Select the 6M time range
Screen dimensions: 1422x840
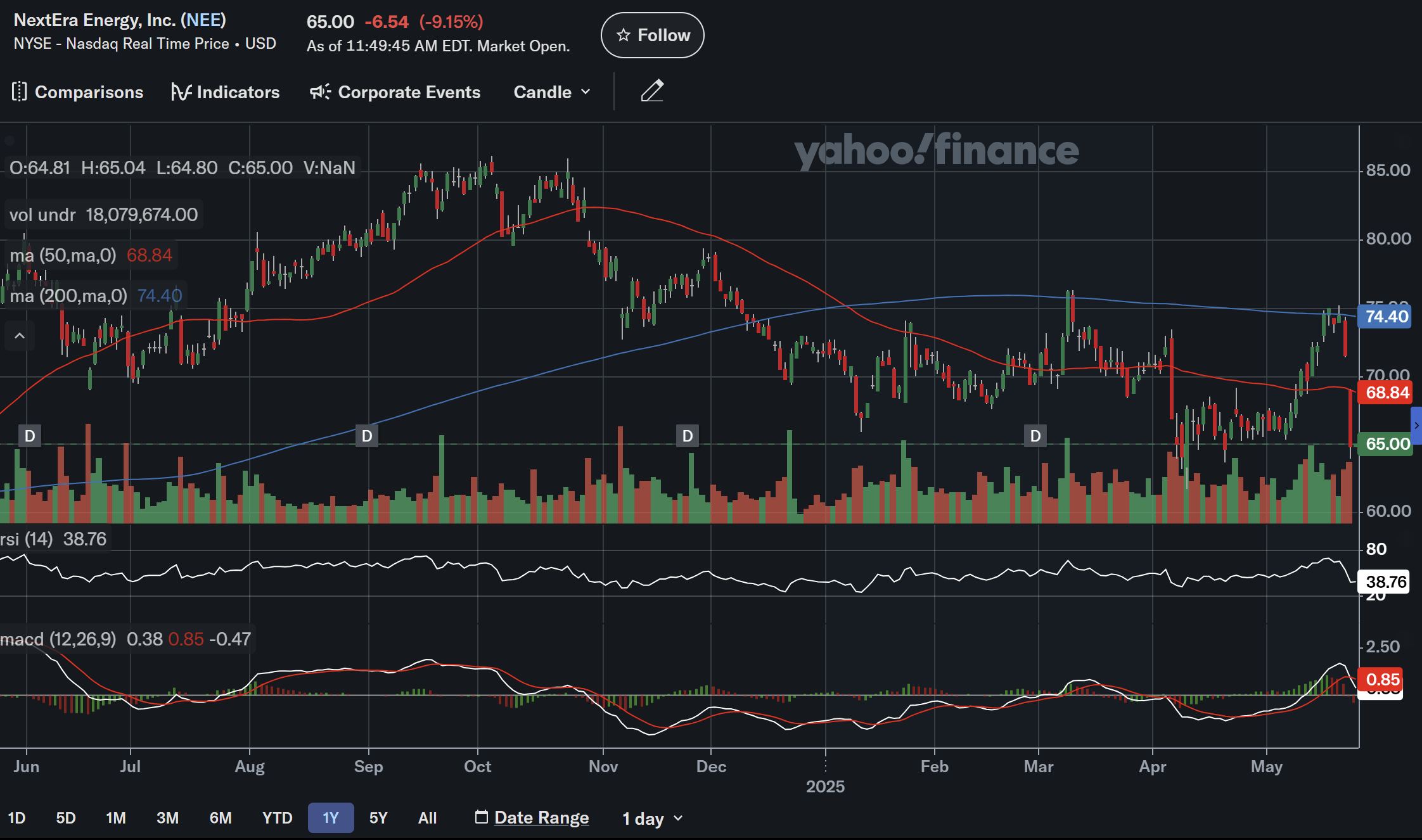221,818
